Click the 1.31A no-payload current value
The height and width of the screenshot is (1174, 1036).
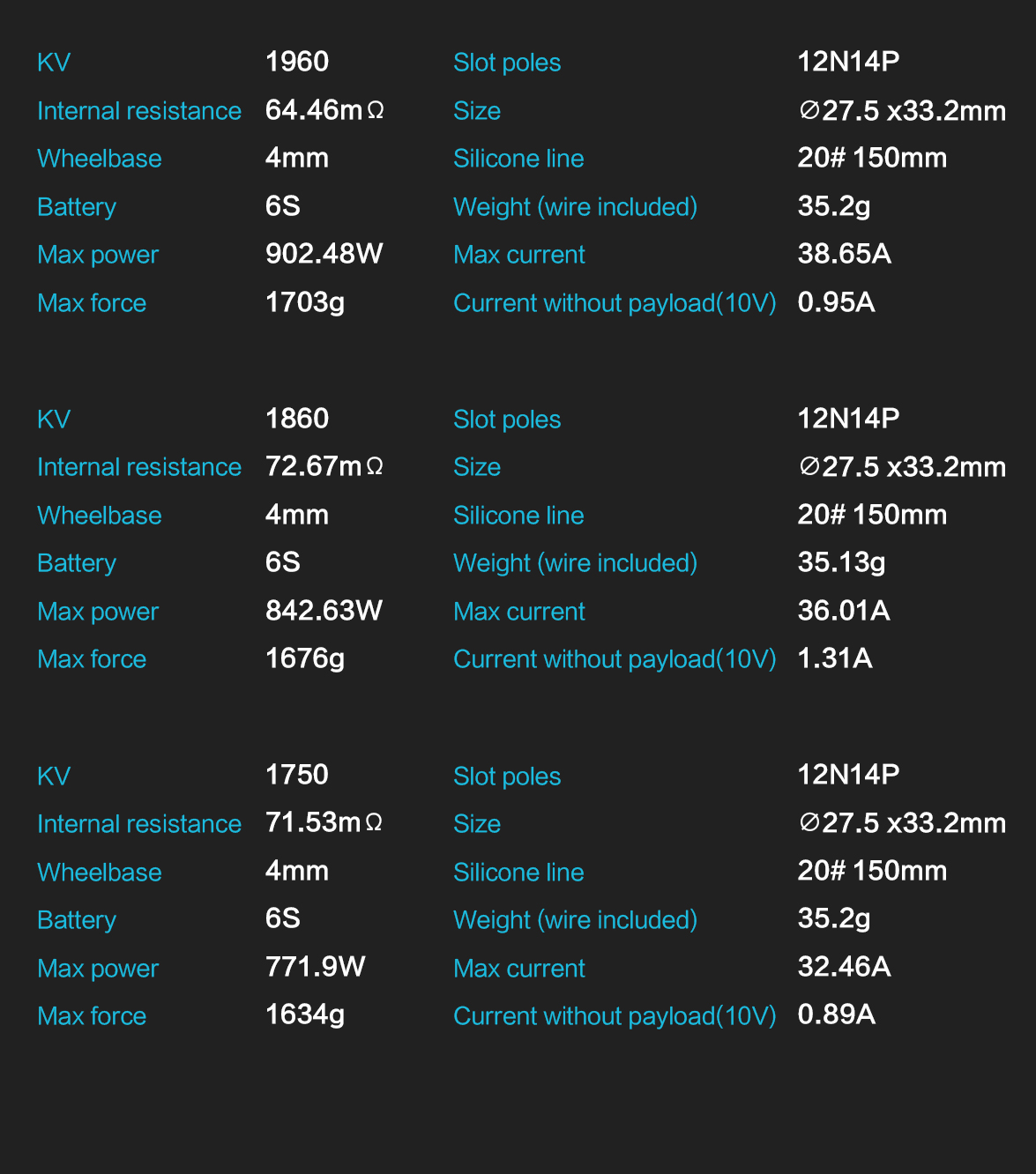(835, 658)
